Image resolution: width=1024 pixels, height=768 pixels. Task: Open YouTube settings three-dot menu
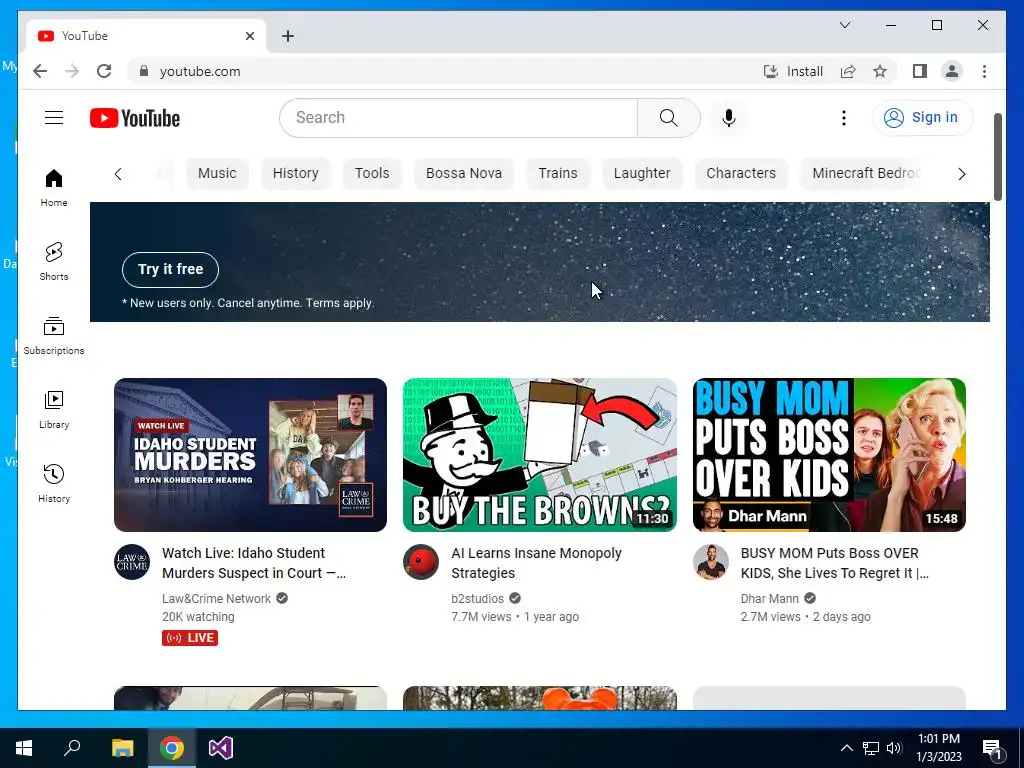click(844, 118)
